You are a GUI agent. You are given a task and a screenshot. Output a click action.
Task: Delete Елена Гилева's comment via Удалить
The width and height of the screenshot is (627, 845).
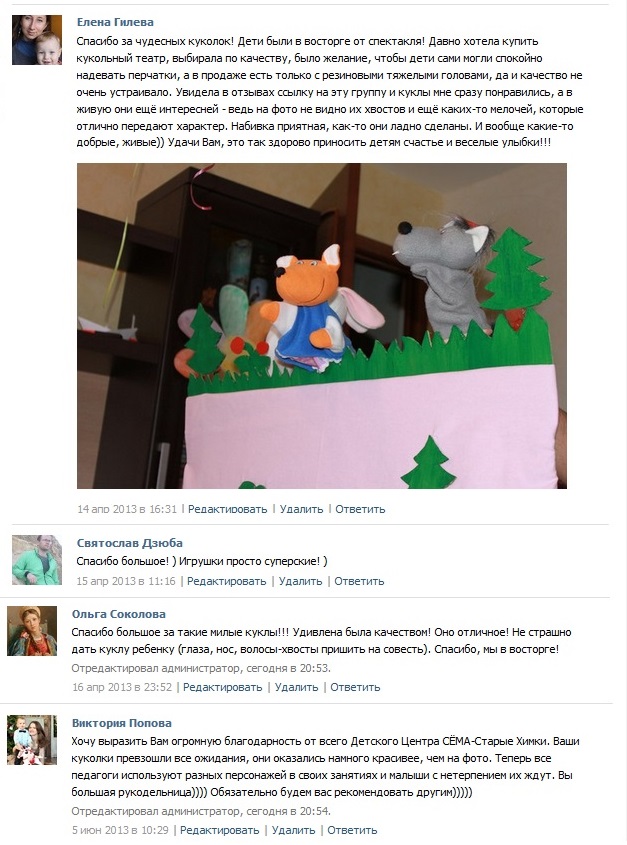(x=301, y=509)
